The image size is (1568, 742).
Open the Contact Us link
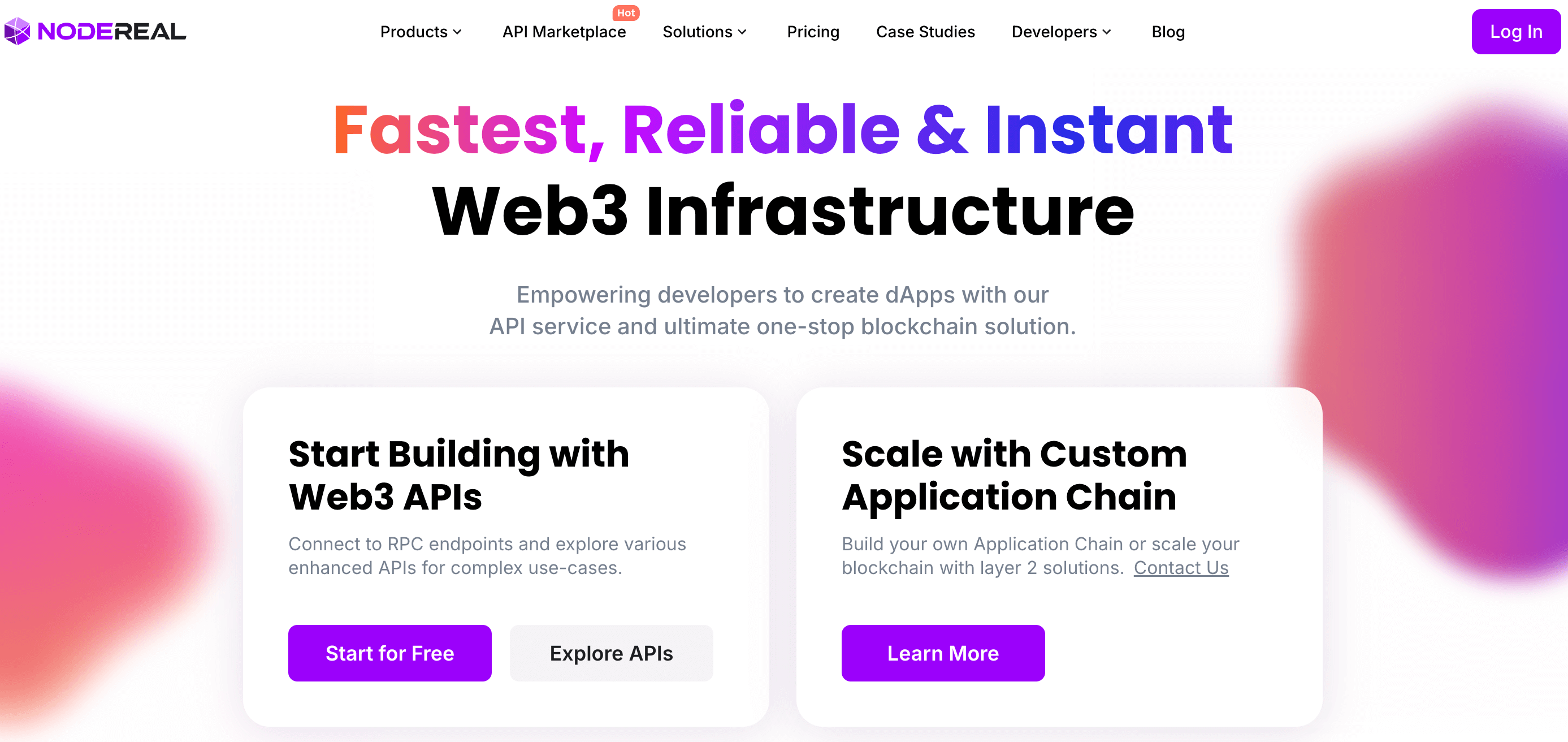pyautogui.click(x=1181, y=567)
